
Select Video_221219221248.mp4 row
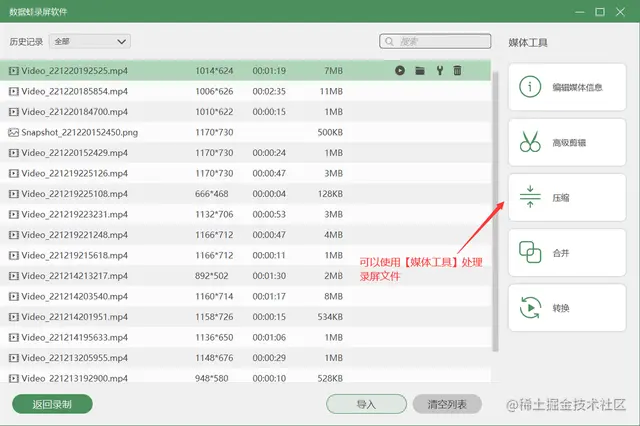click(x=245, y=235)
